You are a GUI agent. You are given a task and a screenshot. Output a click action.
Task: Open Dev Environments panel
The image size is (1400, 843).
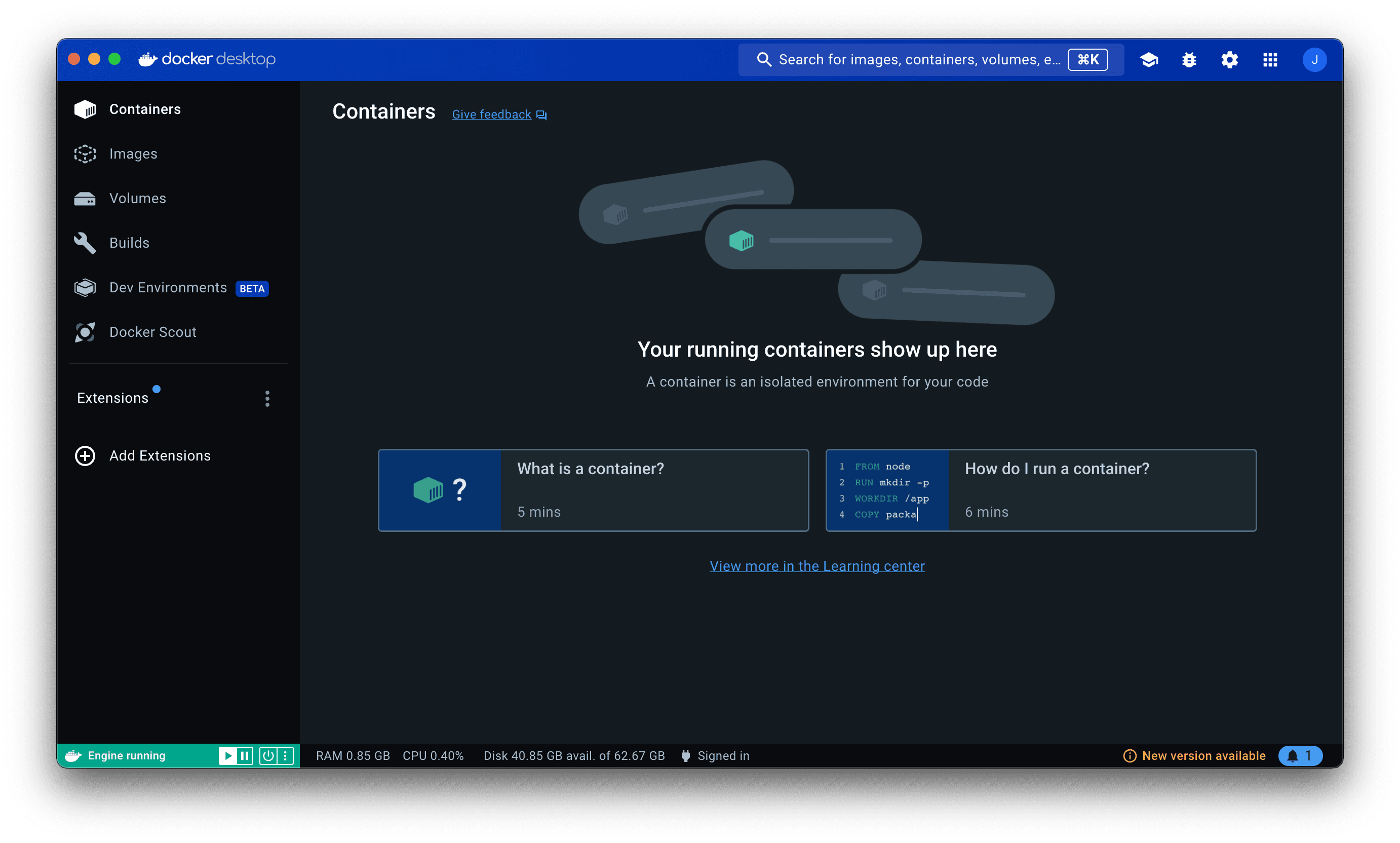point(169,288)
